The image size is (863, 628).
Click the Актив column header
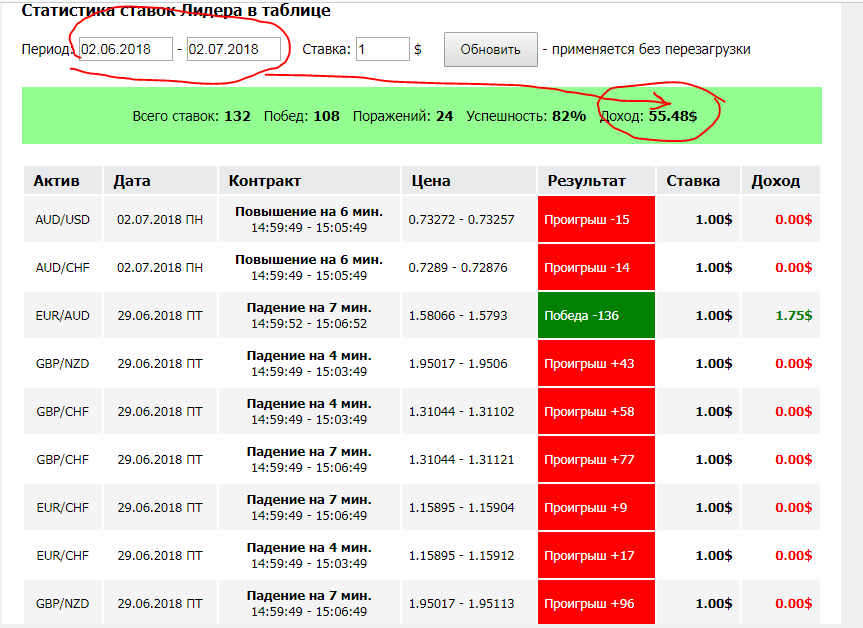63,181
